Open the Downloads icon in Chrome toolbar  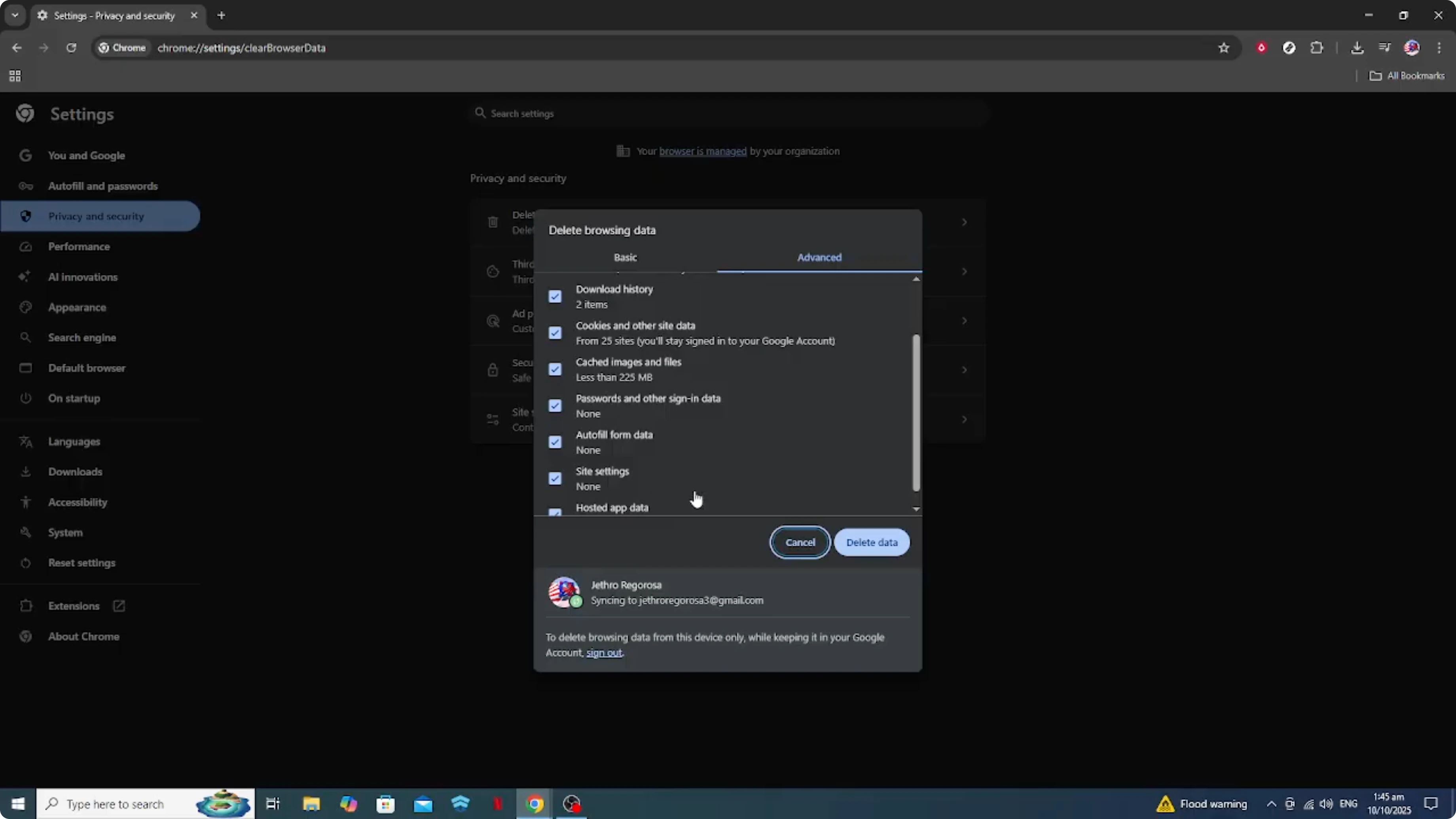coord(1357,47)
